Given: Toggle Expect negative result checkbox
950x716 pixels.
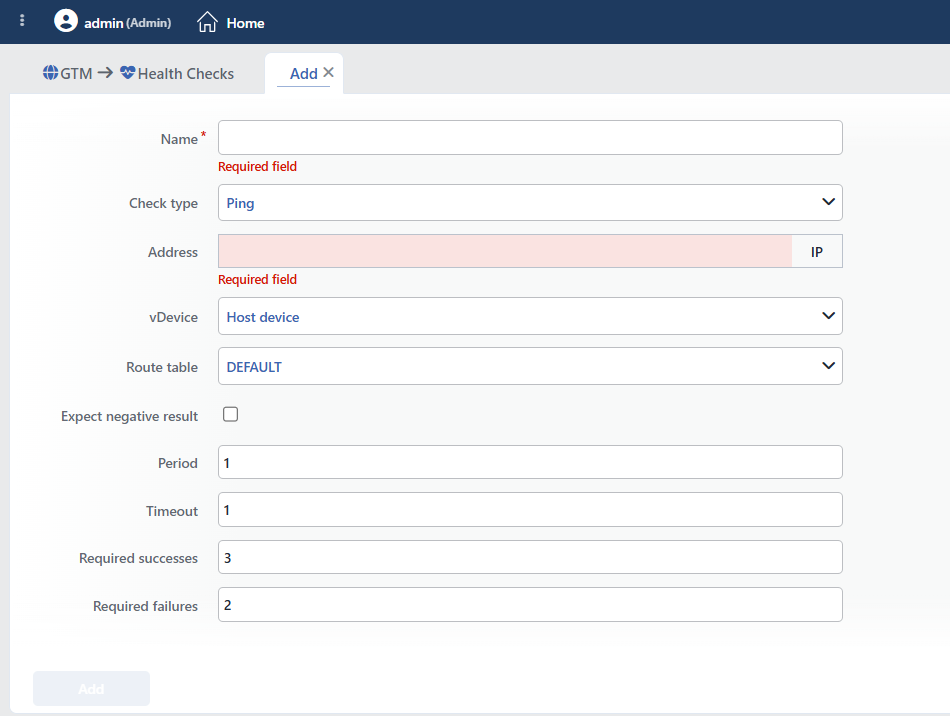Looking at the screenshot, I should point(230,414).
